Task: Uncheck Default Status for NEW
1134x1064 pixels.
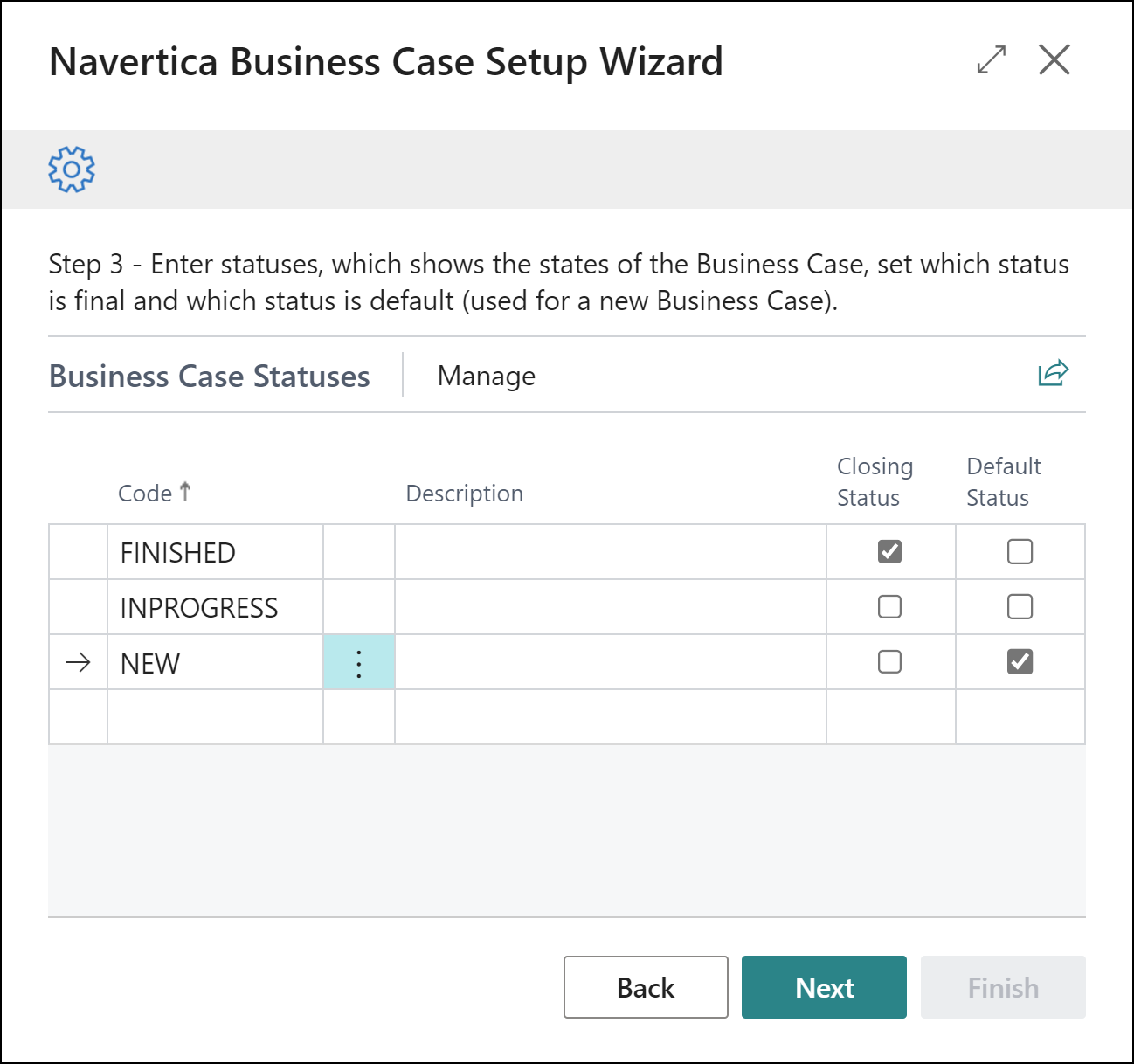Action: click(1020, 661)
